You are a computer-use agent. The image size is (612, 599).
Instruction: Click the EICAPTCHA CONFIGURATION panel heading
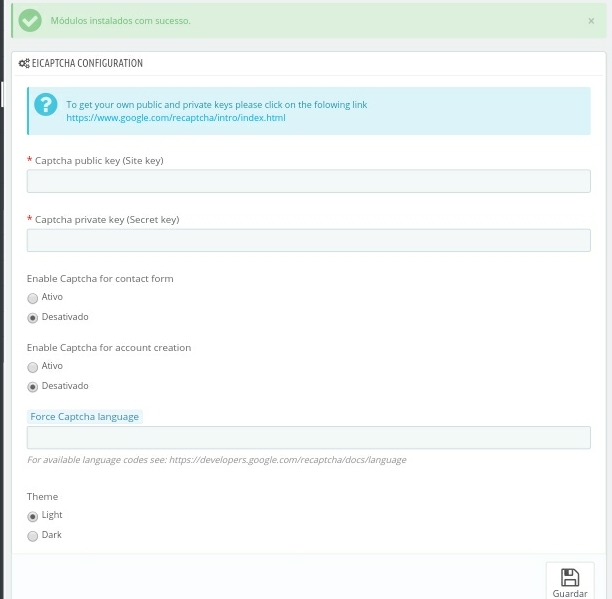87,63
